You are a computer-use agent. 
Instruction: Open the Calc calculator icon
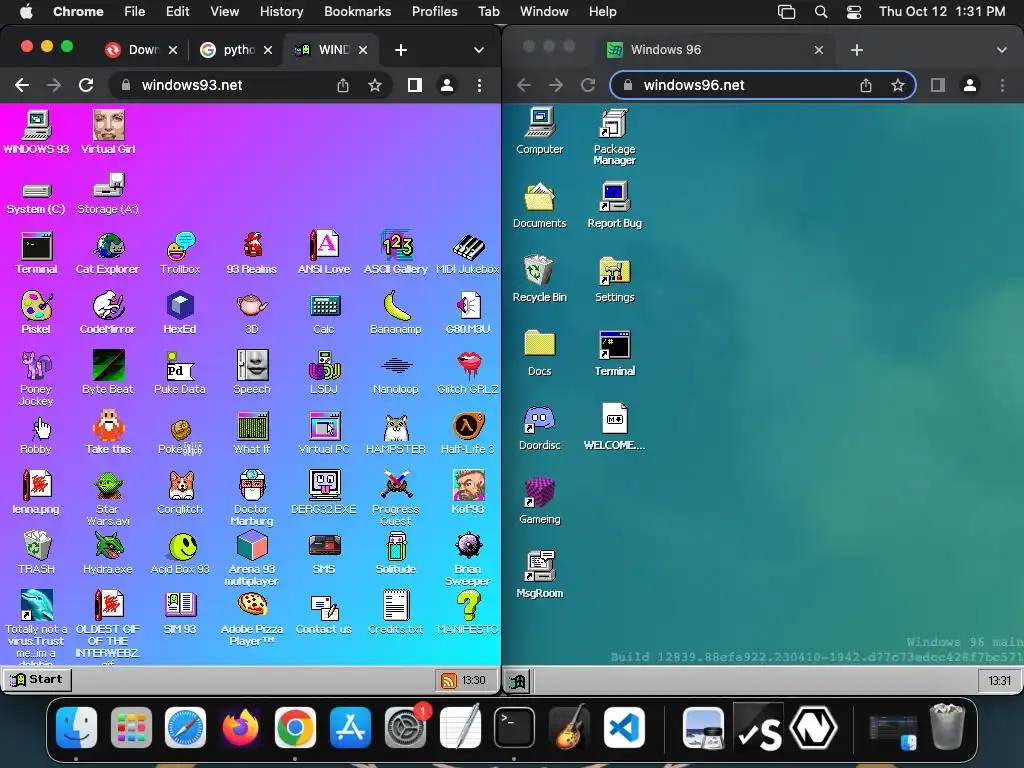click(324, 313)
